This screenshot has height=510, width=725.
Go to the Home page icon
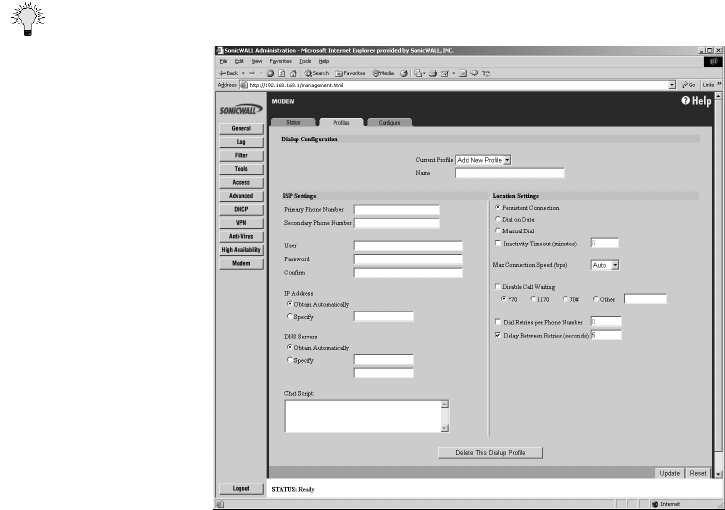pos(293,73)
